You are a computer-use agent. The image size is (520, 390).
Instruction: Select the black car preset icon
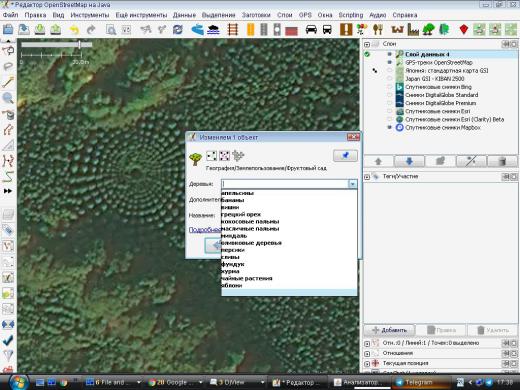(311, 29)
